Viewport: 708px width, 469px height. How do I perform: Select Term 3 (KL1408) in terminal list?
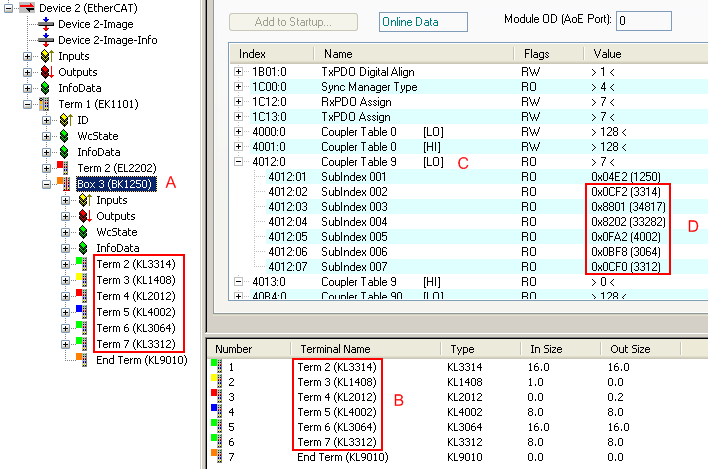[336, 382]
